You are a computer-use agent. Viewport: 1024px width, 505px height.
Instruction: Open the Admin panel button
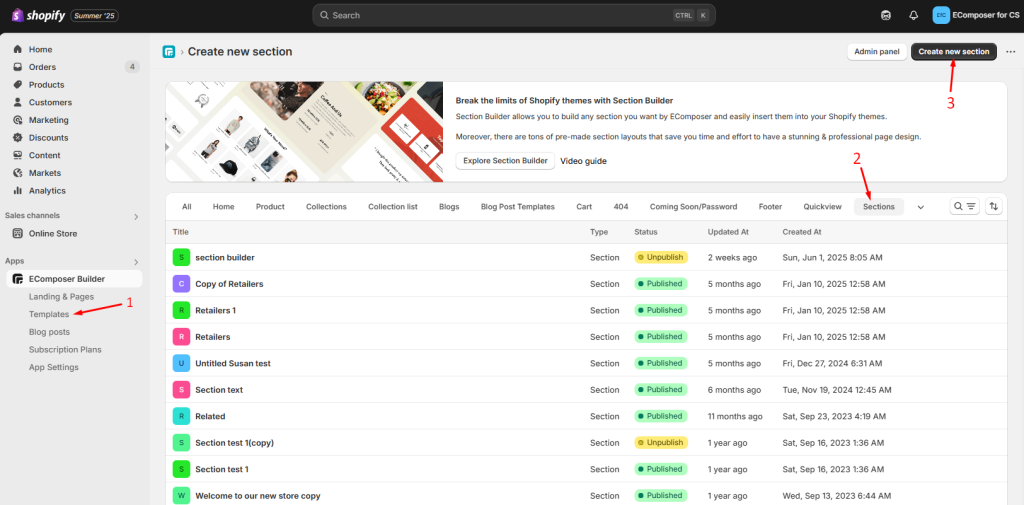coord(877,52)
